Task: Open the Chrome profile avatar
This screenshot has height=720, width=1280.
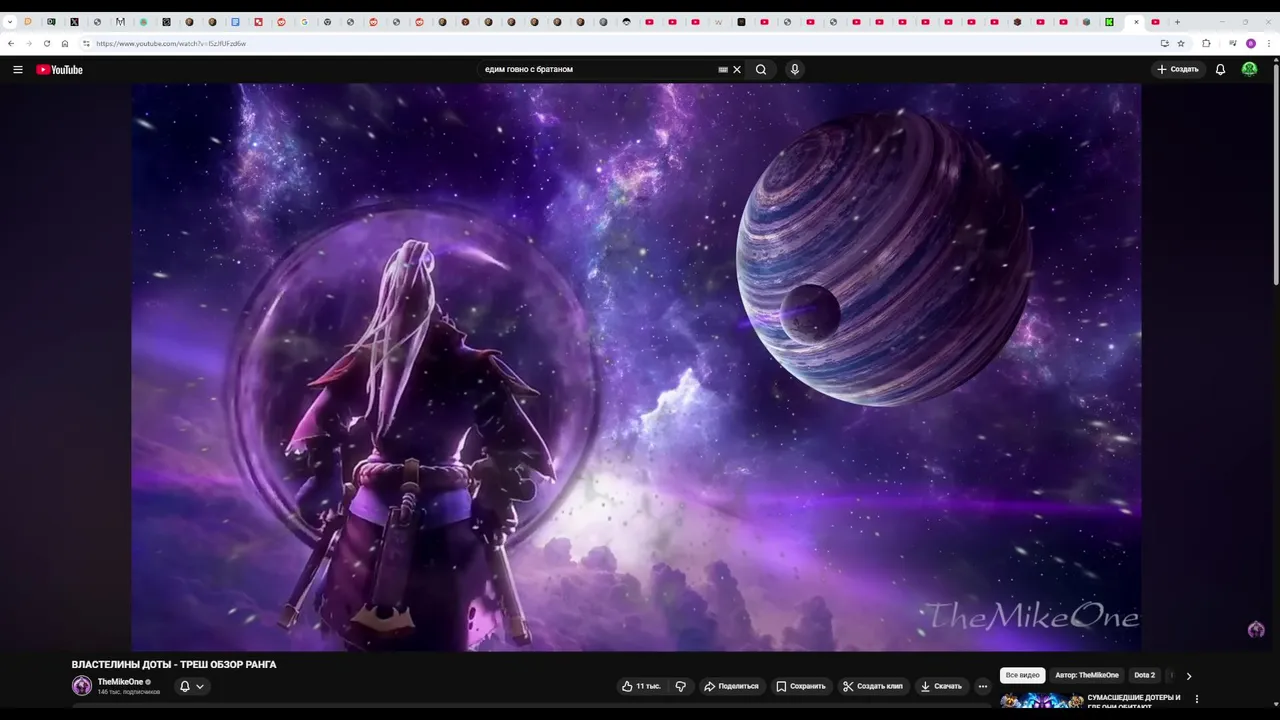Action: [1251, 43]
